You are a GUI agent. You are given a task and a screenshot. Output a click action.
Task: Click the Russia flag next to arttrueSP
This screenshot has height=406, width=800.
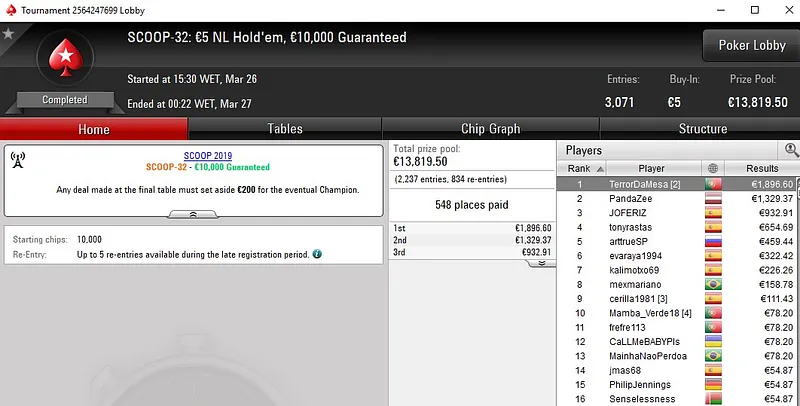pos(713,241)
